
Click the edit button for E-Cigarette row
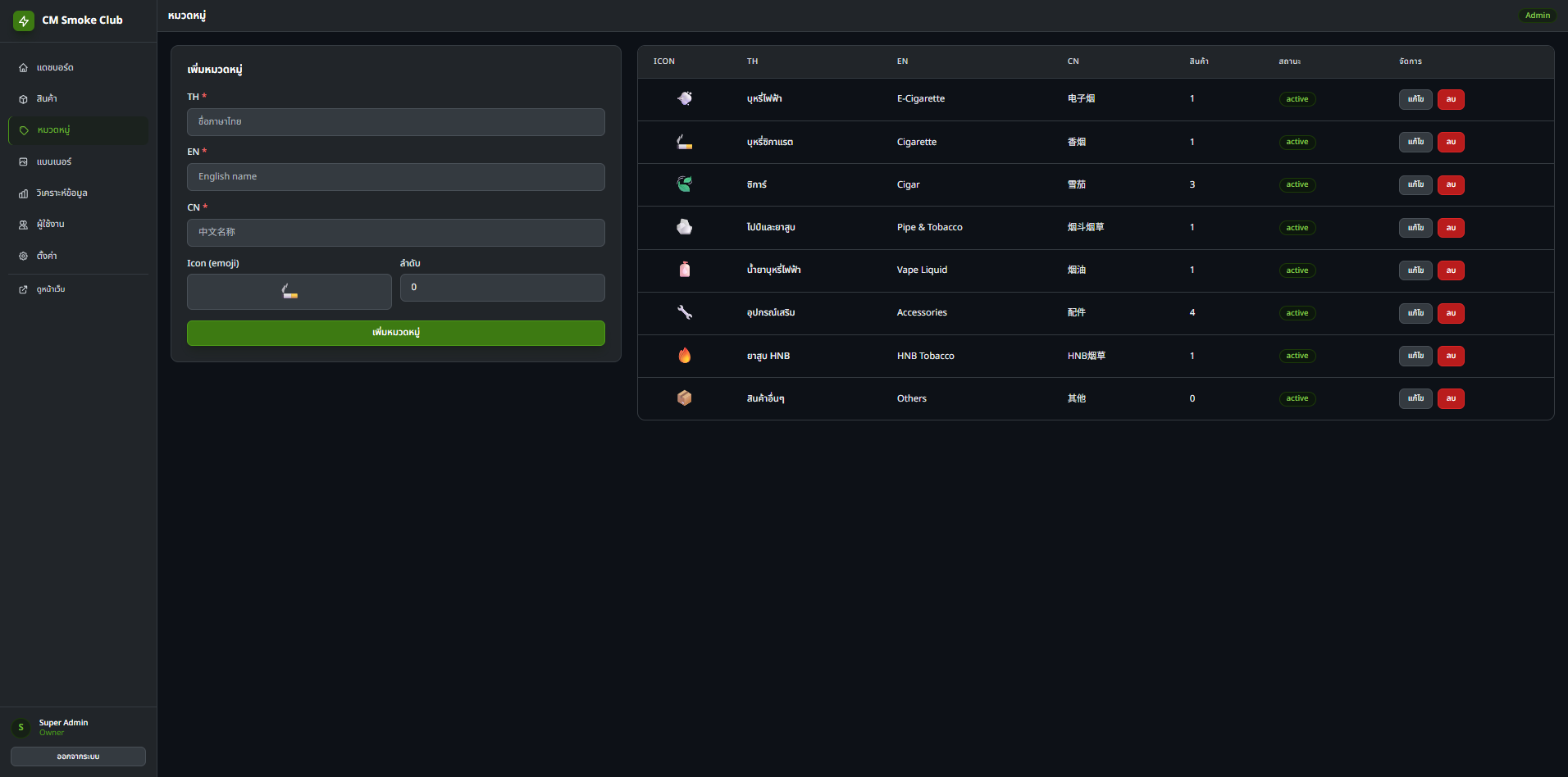pyautogui.click(x=1415, y=99)
